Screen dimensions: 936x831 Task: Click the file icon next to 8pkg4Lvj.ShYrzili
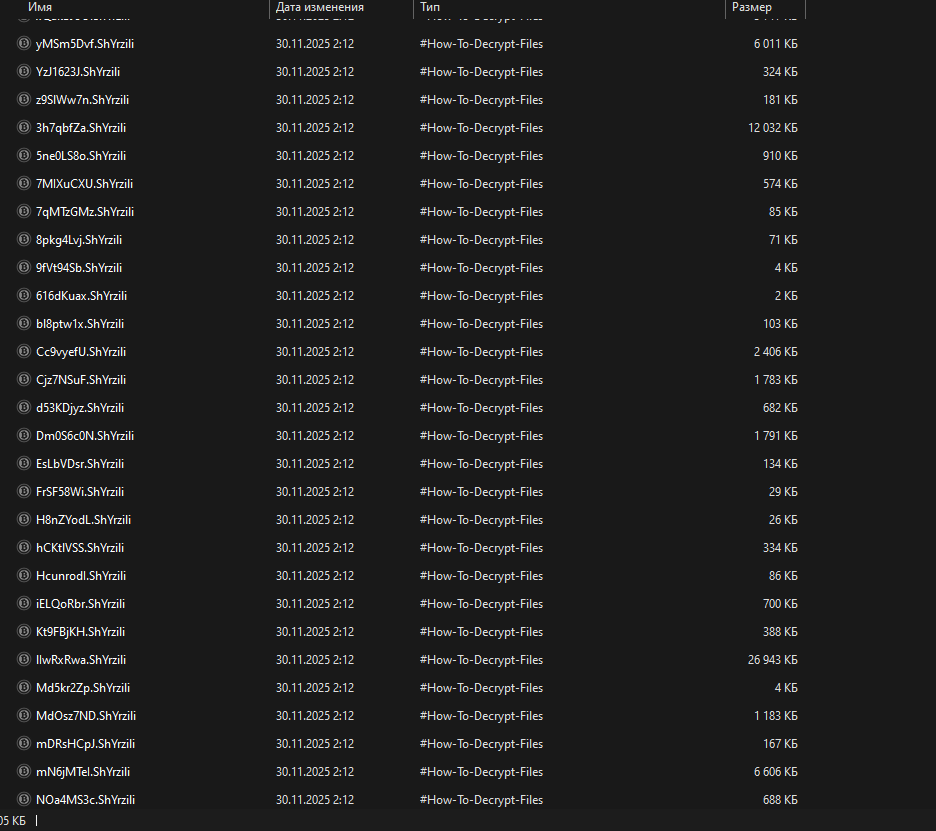[23, 239]
